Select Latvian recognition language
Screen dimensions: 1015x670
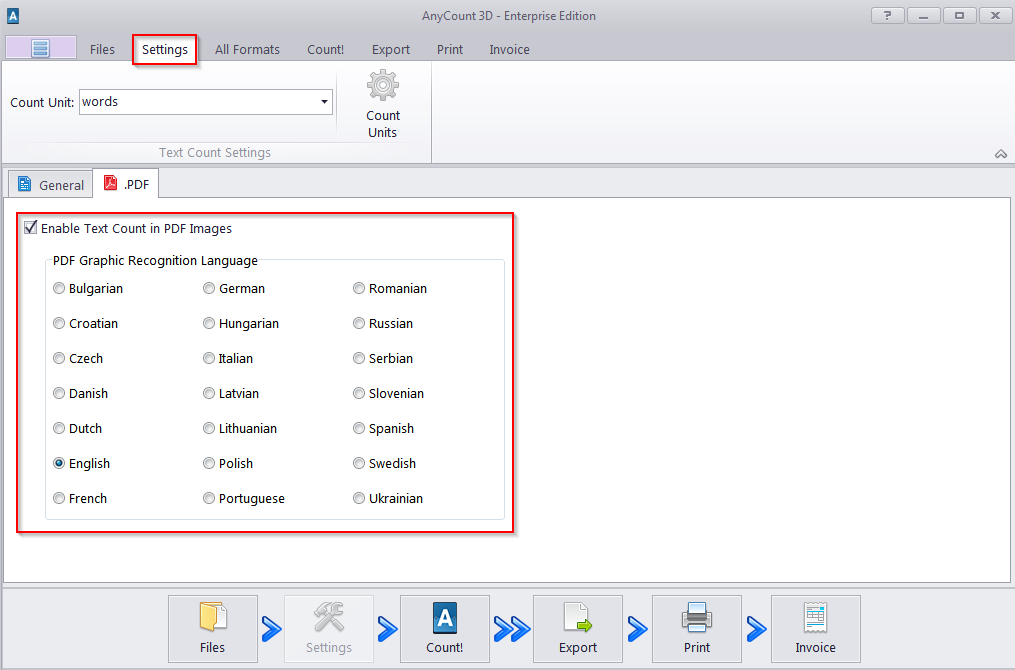(x=231, y=393)
